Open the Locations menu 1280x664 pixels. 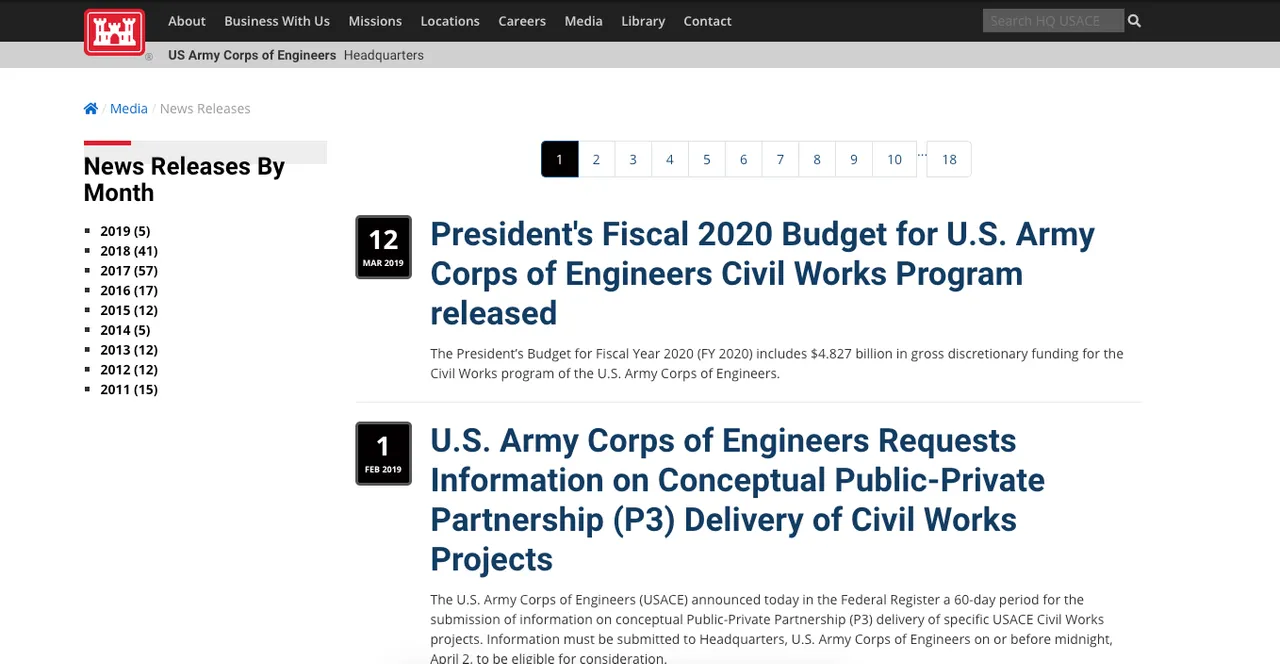[x=450, y=21]
